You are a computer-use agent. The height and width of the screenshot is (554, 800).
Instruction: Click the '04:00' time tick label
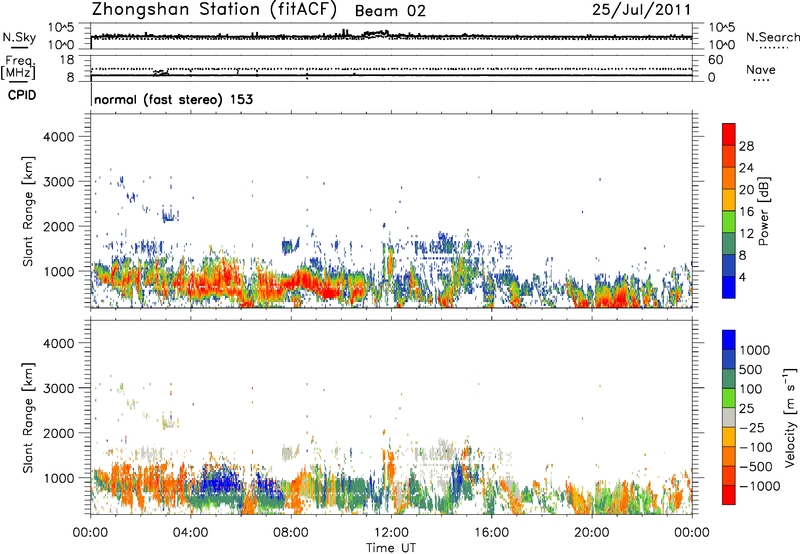(x=190, y=533)
